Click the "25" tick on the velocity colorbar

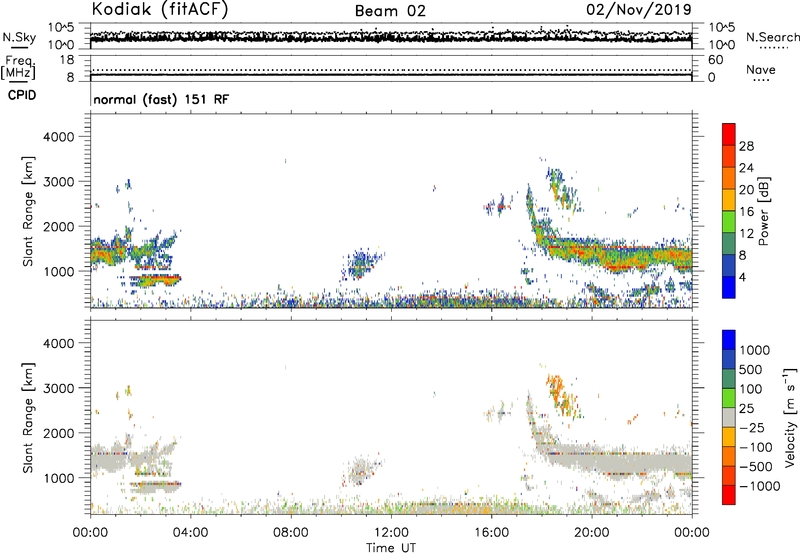click(x=747, y=409)
